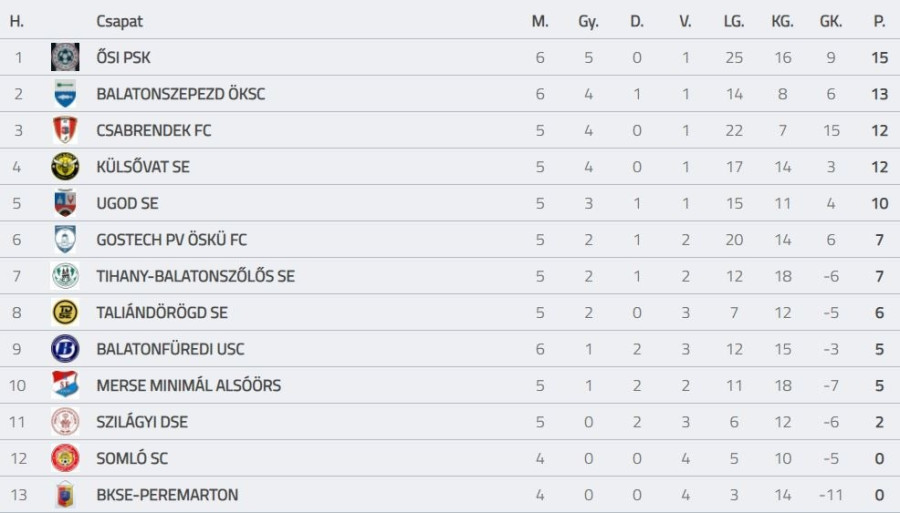Click the Balatonfüredi USC blue logo
This screenshot has height=513, width=900.
pos(65,349)
